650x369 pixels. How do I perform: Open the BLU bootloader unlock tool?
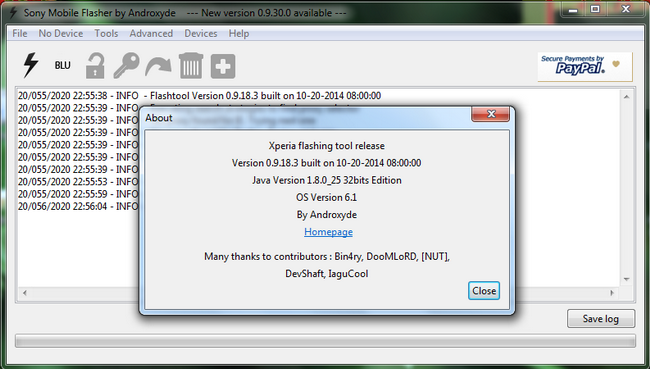coord(63,66)
